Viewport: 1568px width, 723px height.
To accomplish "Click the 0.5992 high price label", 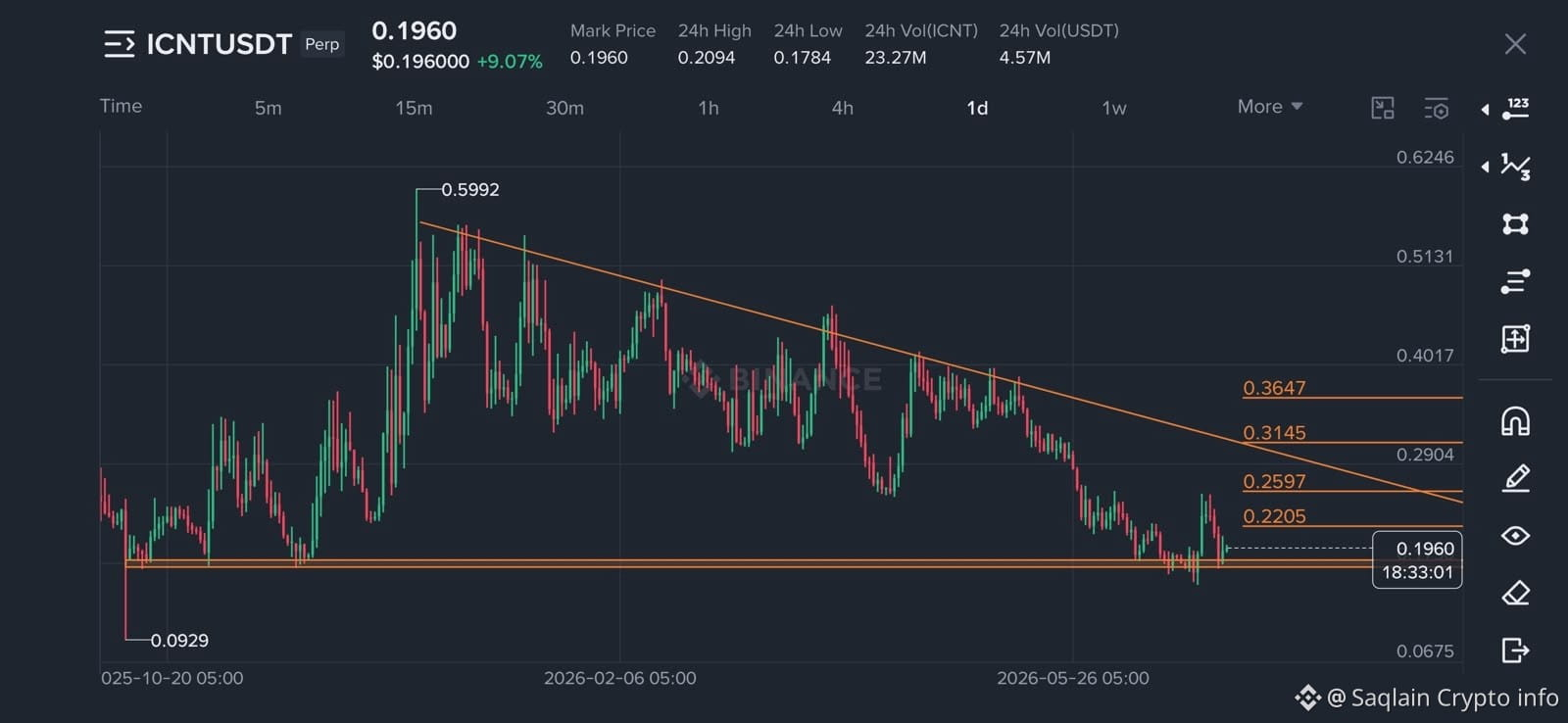I will coord(470,190).
